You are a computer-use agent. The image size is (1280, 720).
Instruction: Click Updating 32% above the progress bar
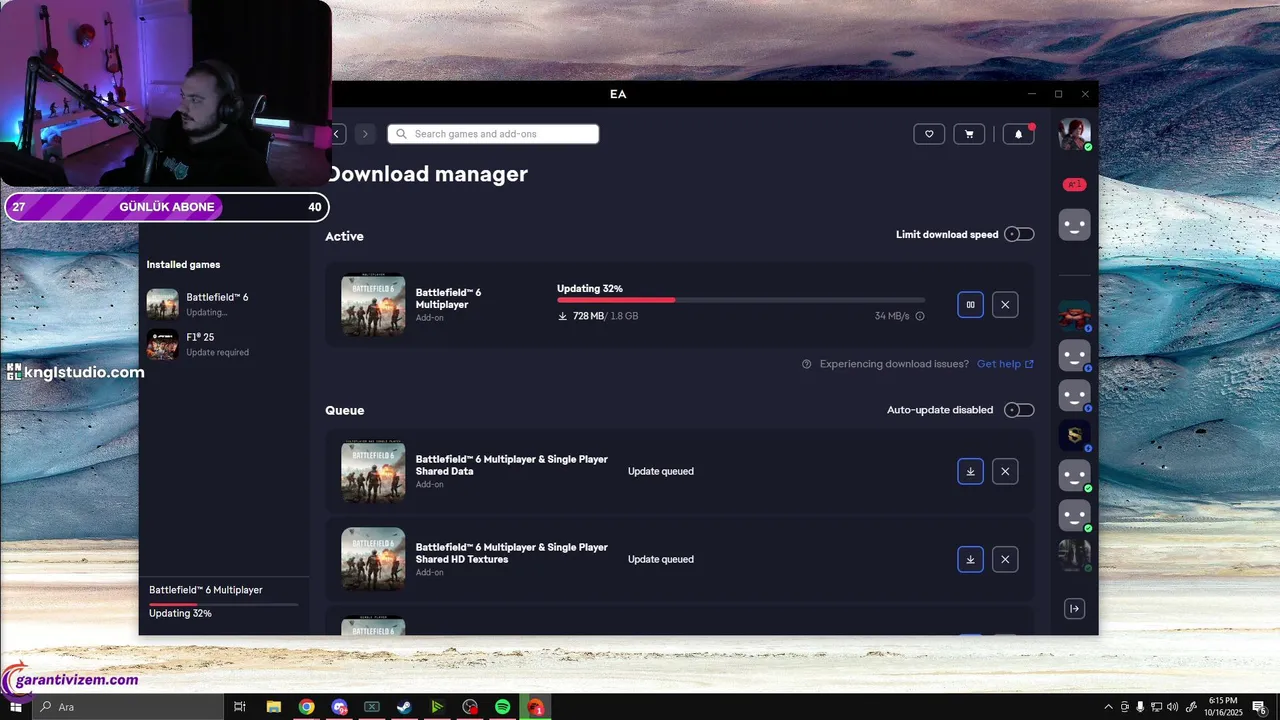[x=590, y=288]
